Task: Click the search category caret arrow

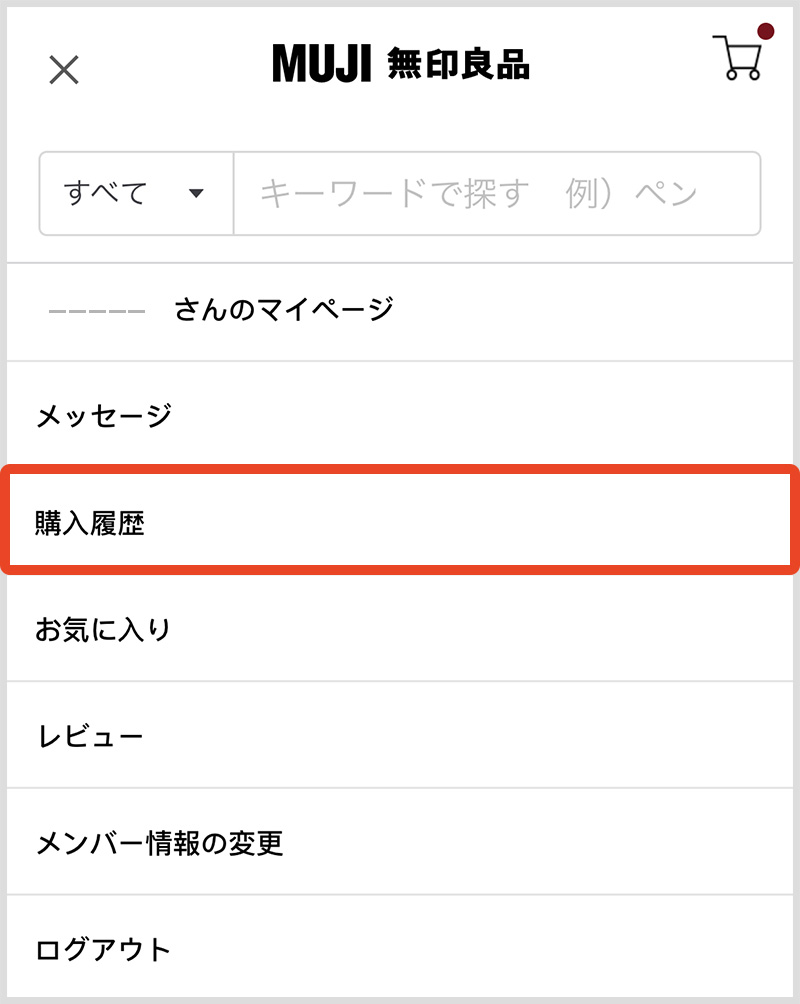Action: [196, 193]
